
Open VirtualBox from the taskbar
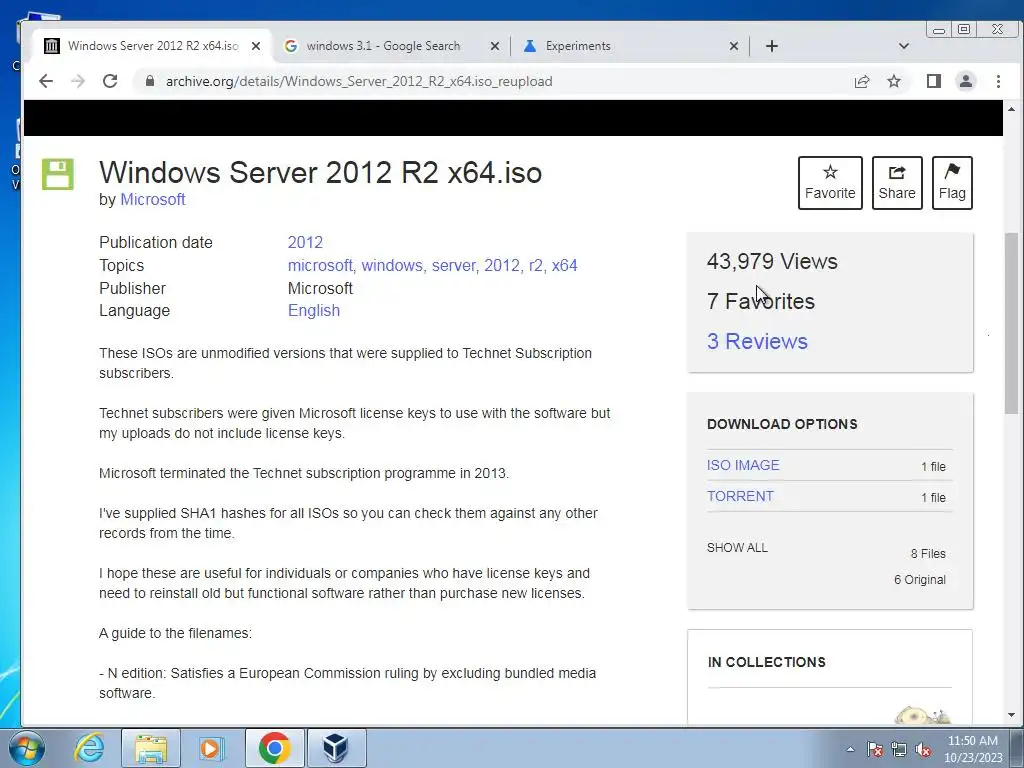[336, 748]
